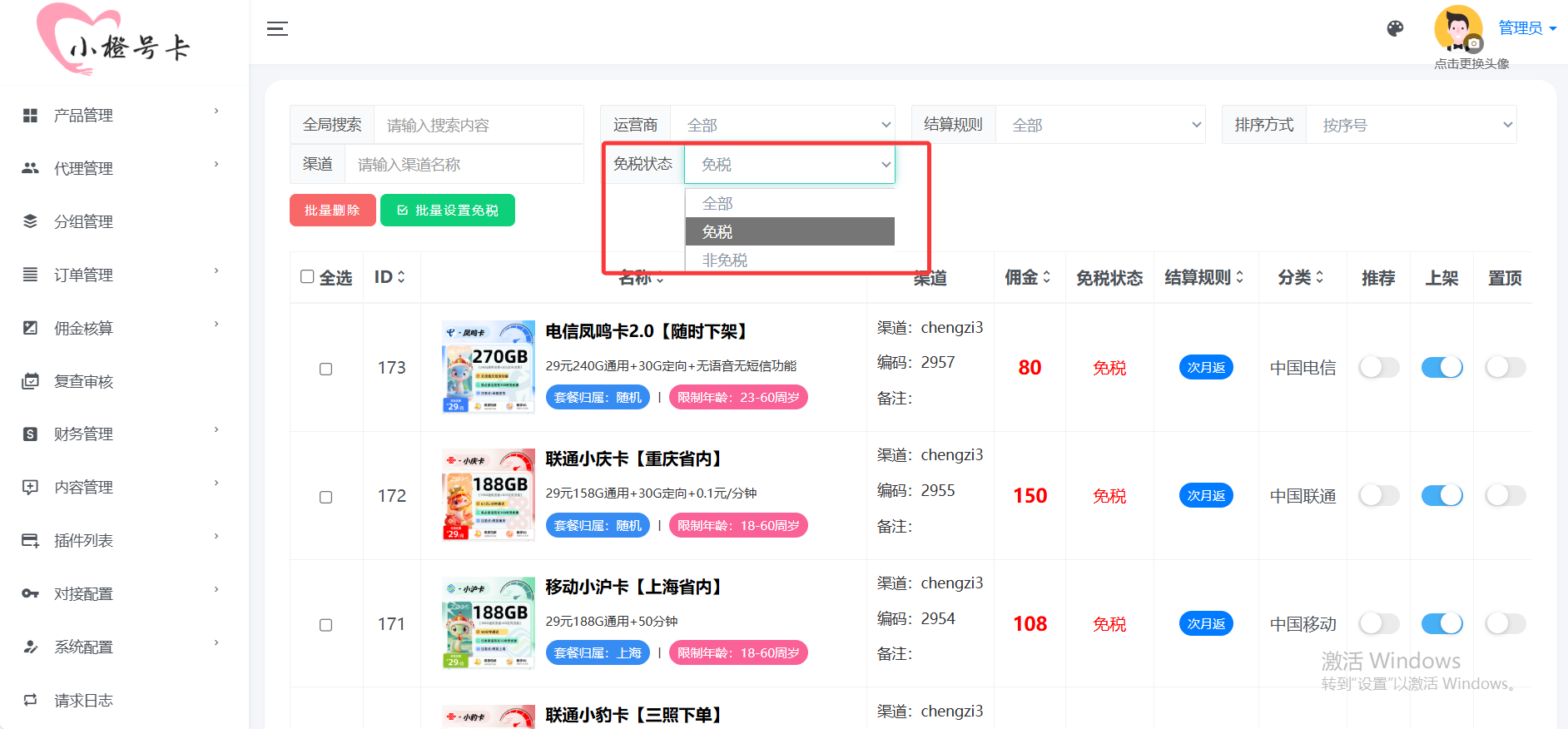
Task: Click the 分组管理 layers icon
Action: click(x=30, y=221)
